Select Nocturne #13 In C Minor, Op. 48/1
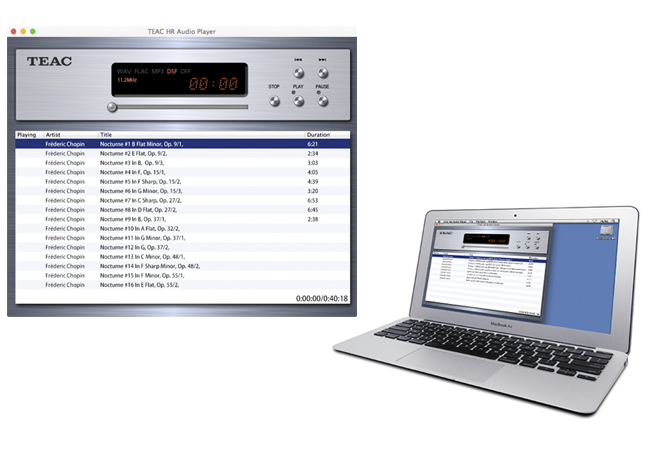 [183, 256]
